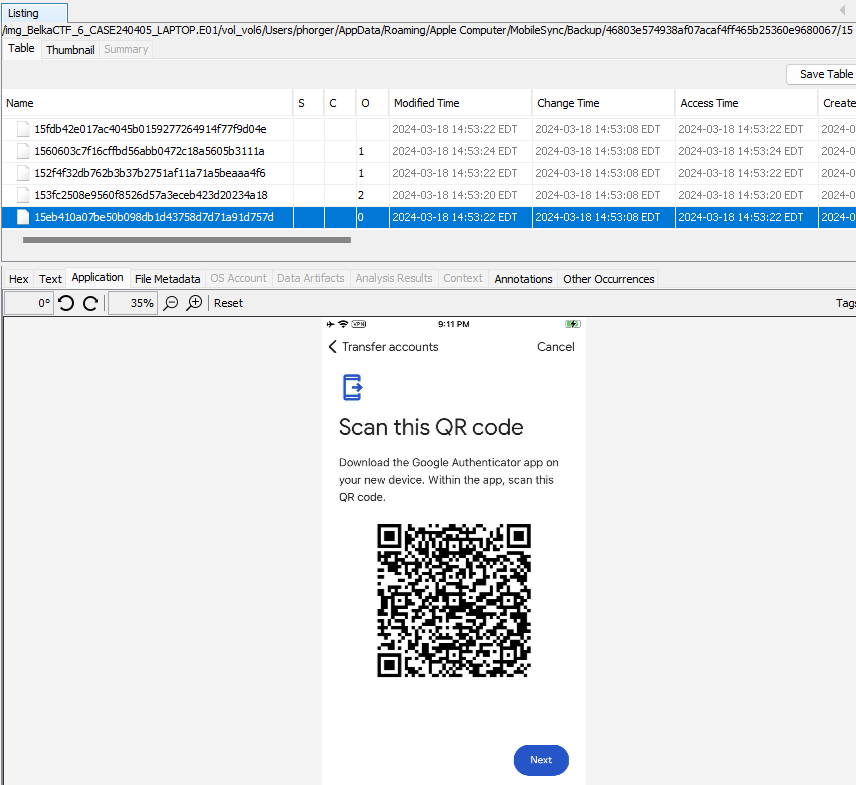Screen dimensions: 856x785
Task: Select file icon of 1560603c7f16 entry
Action: 23,151
